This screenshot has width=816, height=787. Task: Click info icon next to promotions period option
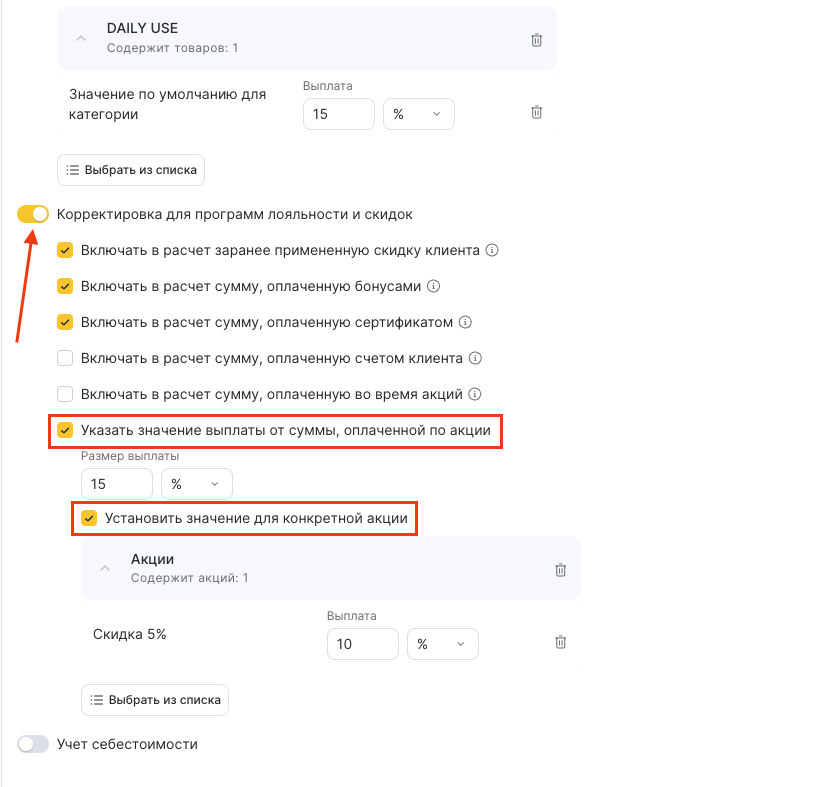click(476, 394)
